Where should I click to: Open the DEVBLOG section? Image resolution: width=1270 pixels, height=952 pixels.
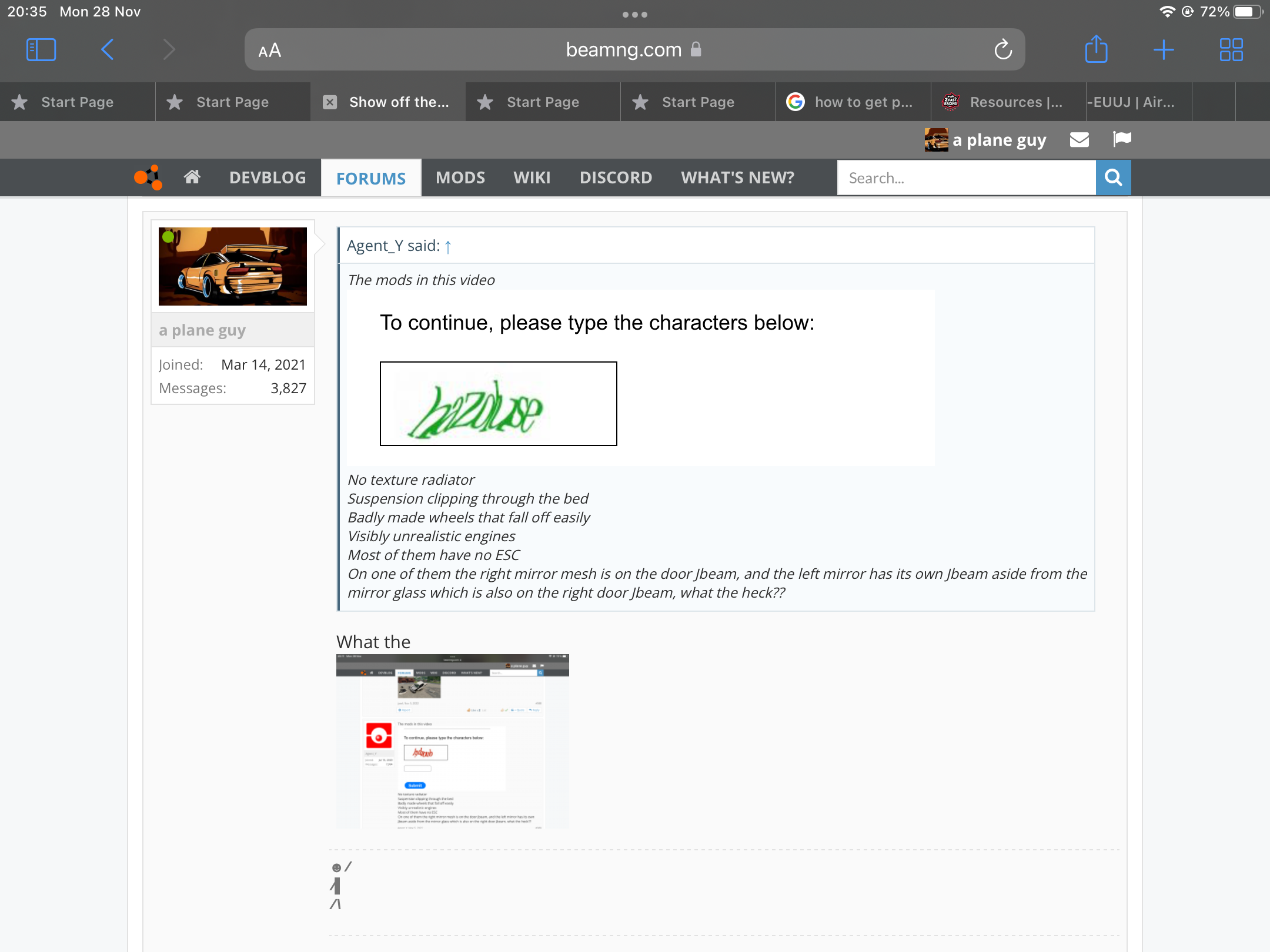[x=268, y=177]
